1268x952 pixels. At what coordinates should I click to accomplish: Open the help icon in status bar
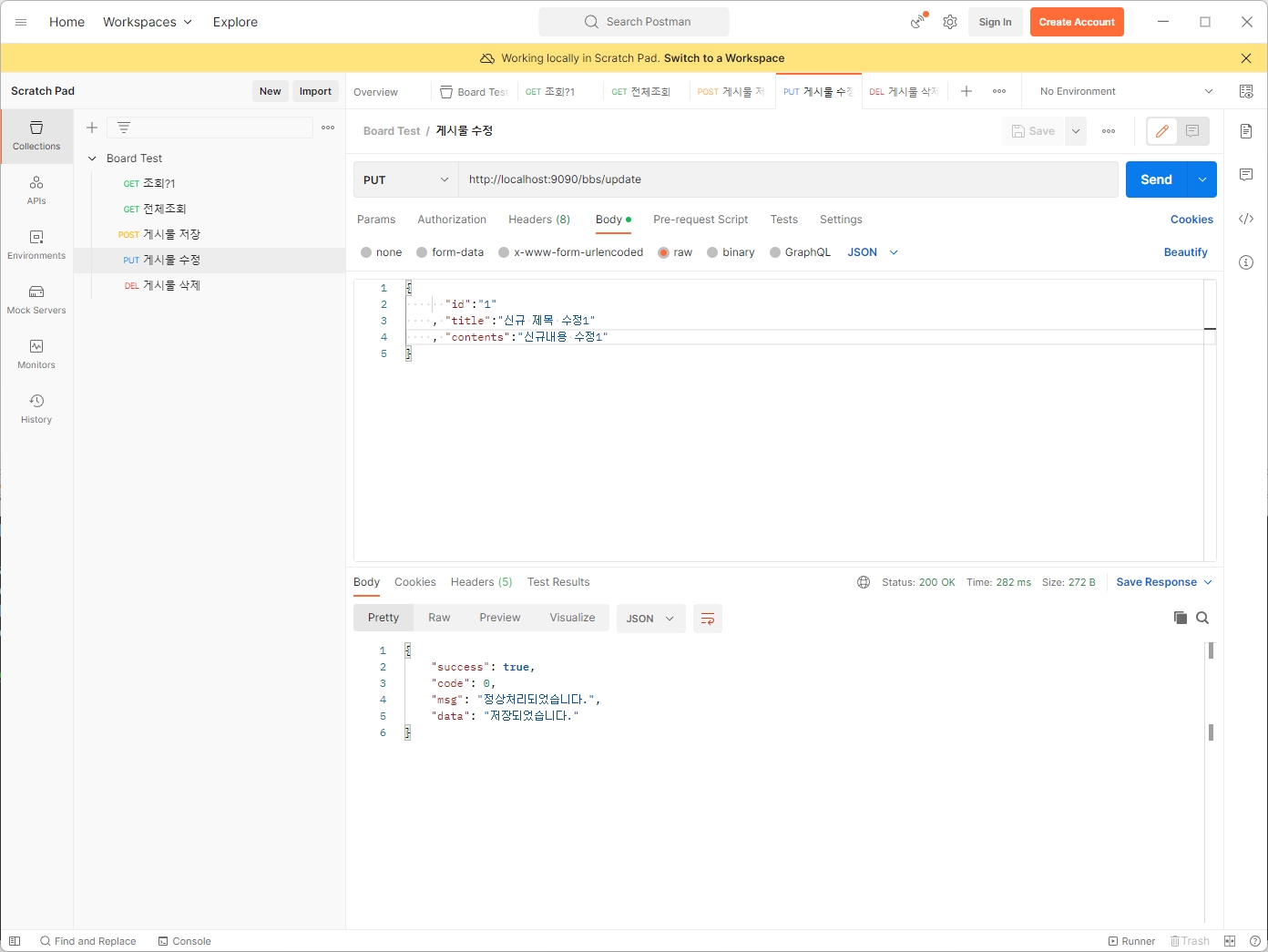(x=1255, y=941)
